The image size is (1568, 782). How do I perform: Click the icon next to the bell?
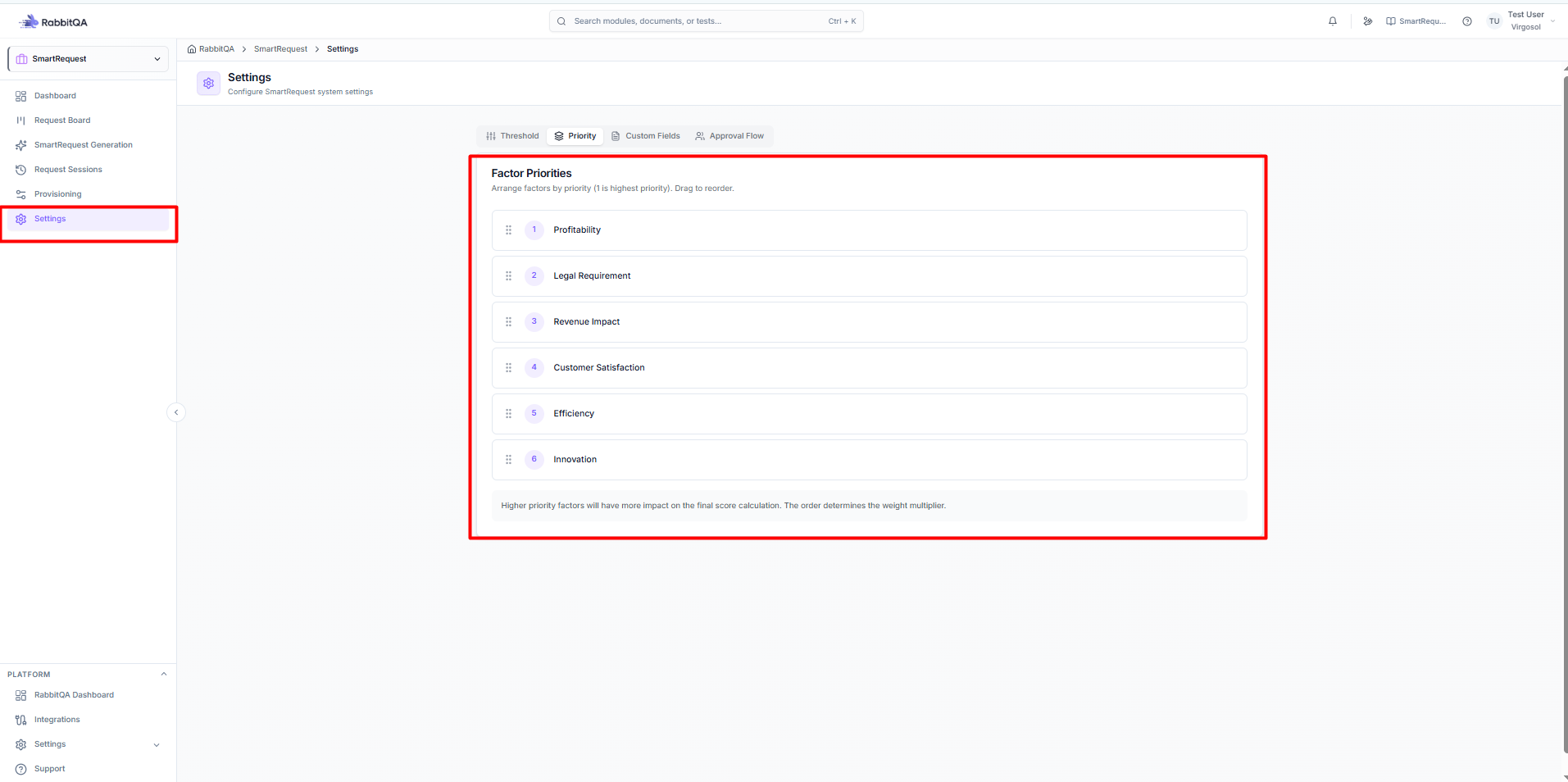coord(1368,21)
